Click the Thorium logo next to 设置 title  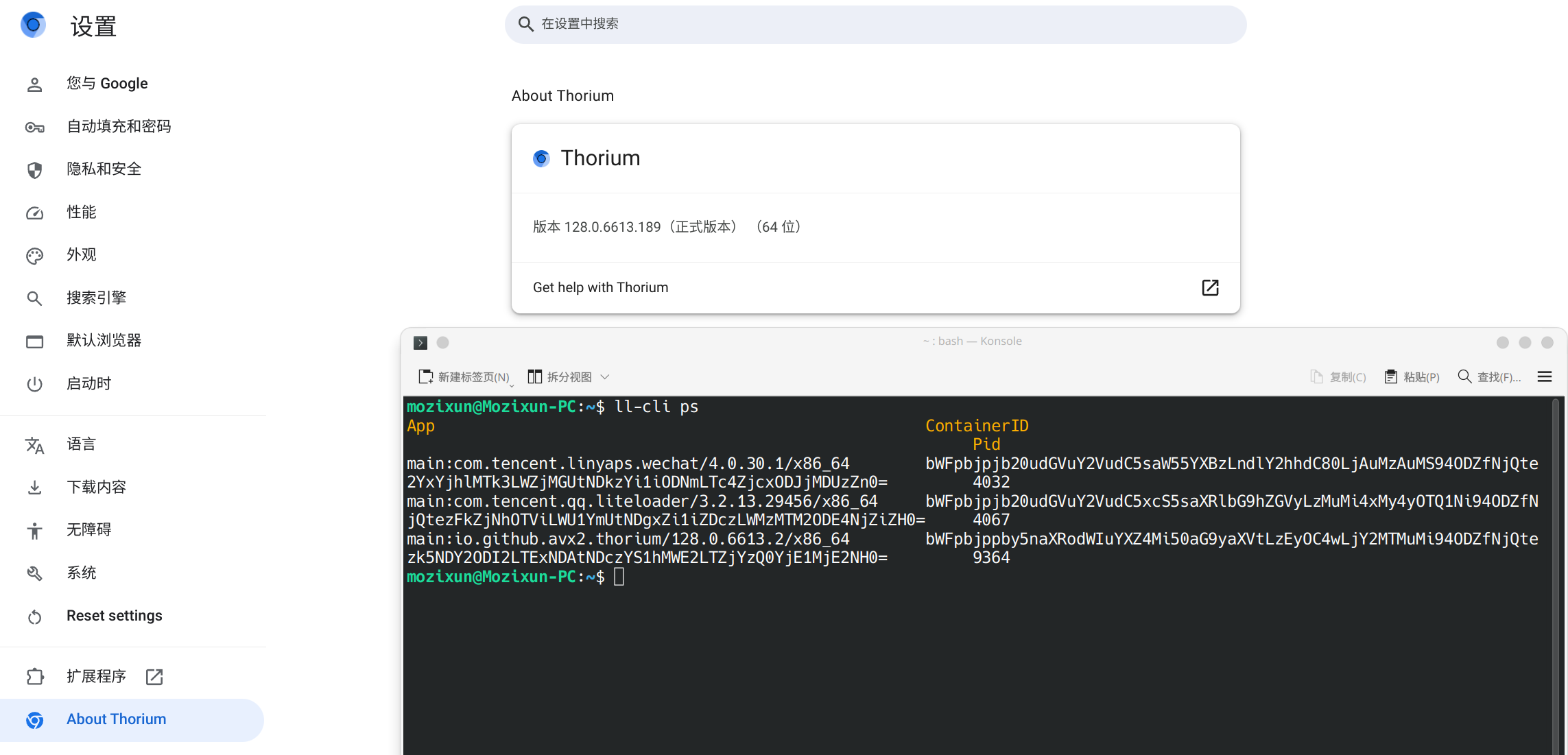click(33, 25)
